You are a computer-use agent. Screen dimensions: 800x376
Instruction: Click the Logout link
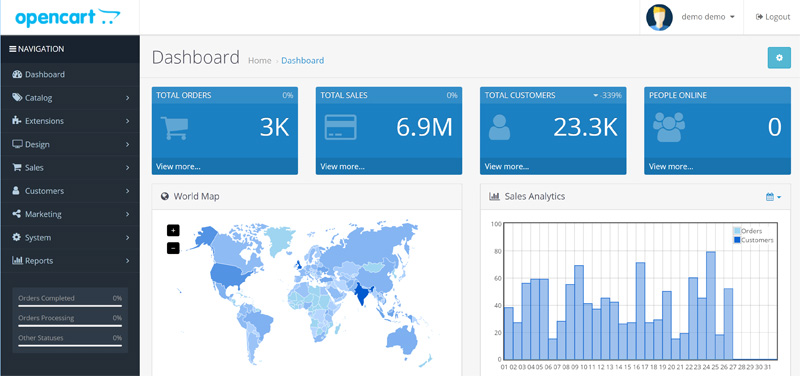[773, 17]
